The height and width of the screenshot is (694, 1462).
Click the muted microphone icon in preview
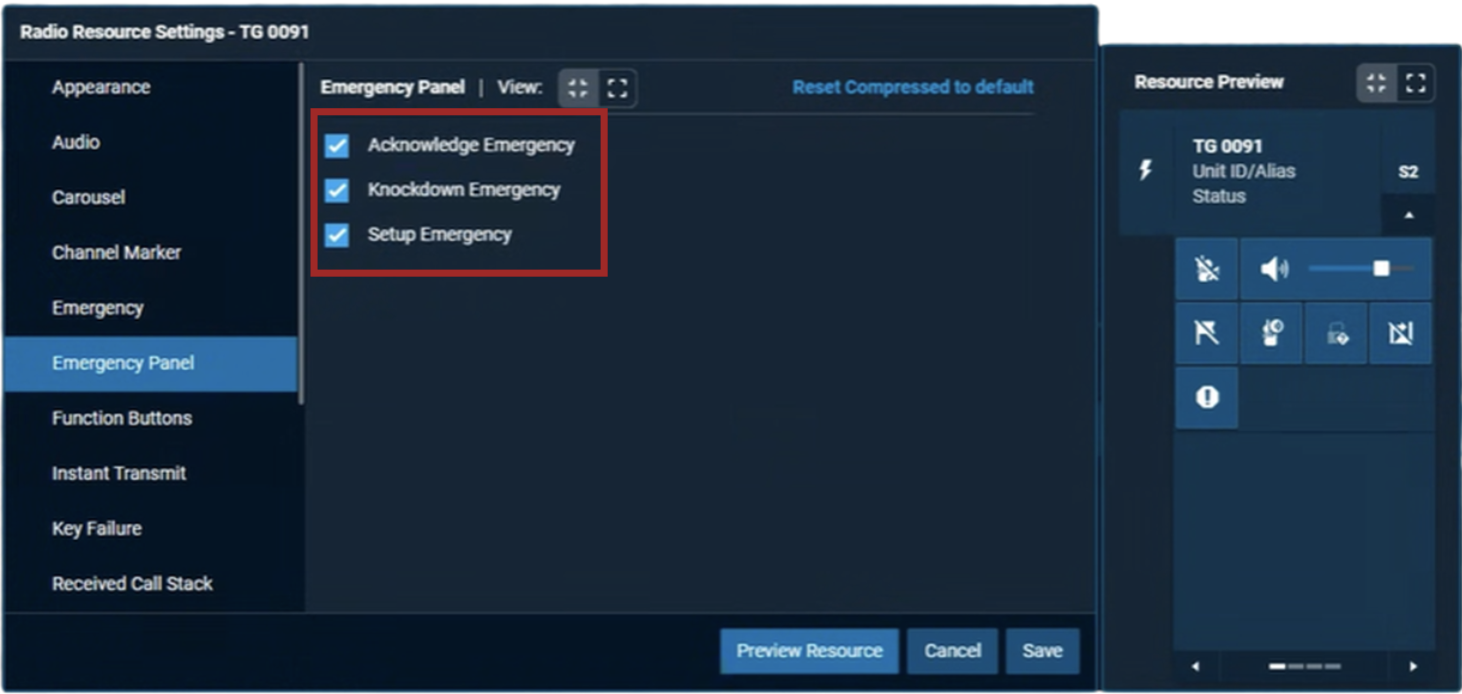click(1207, 269)
